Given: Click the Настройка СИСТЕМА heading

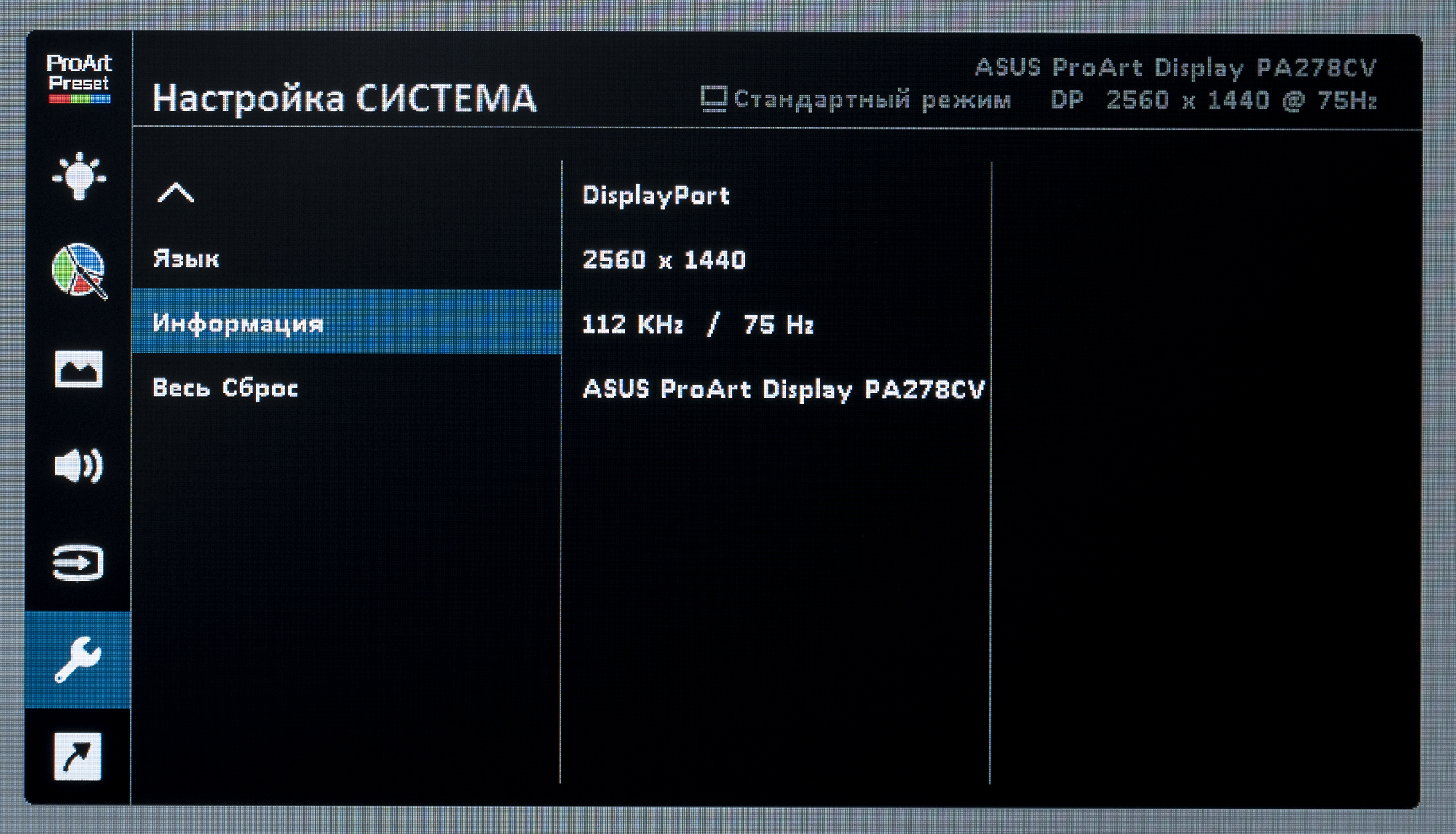Looking at the screenshot, I should pyautogui.click(x=344, y=99).
